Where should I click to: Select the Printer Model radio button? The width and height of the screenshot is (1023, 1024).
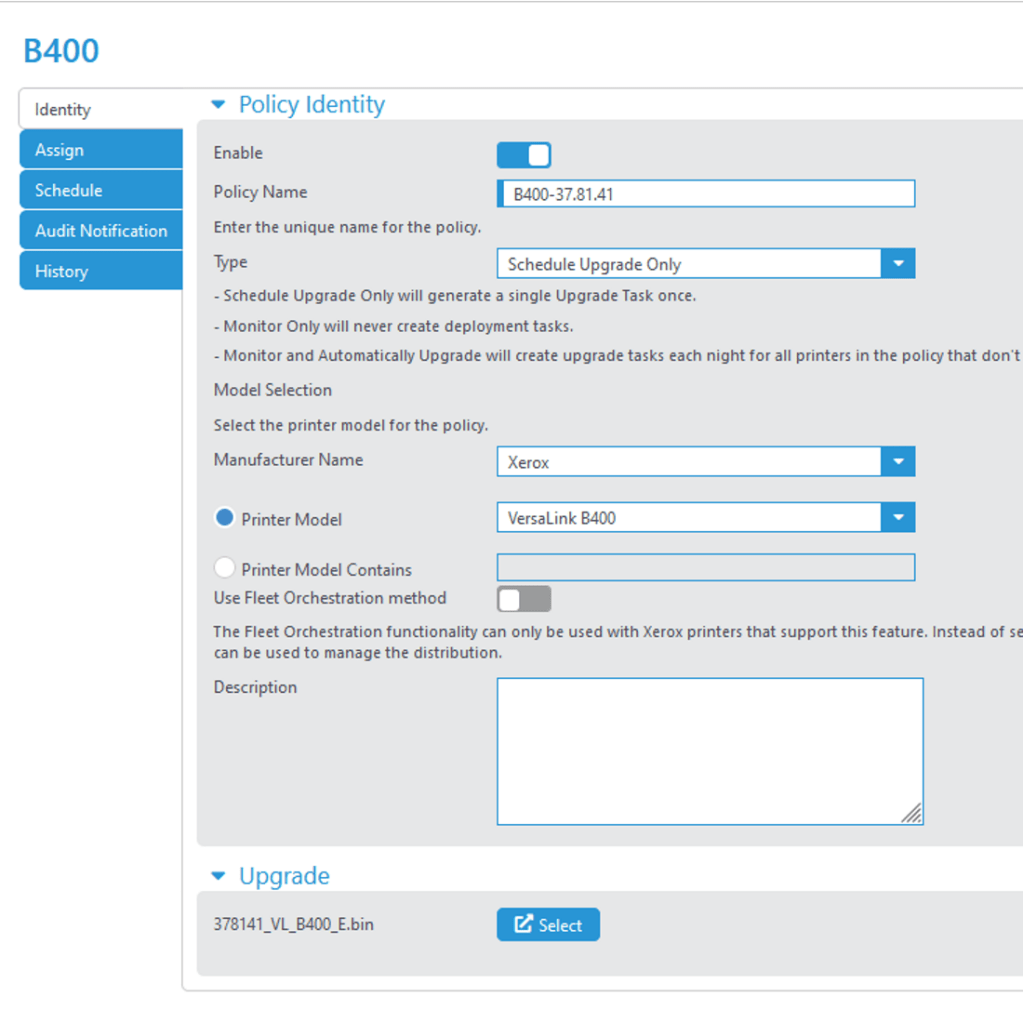point(225,518)
